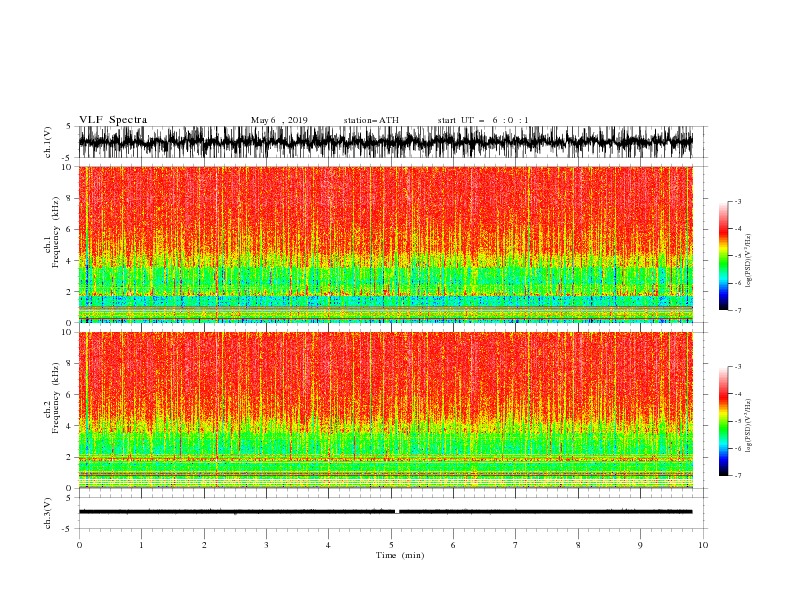The image size is (792, 612).
Task: Click the time axis tick label '10'
Action: [x=703, y=545]
